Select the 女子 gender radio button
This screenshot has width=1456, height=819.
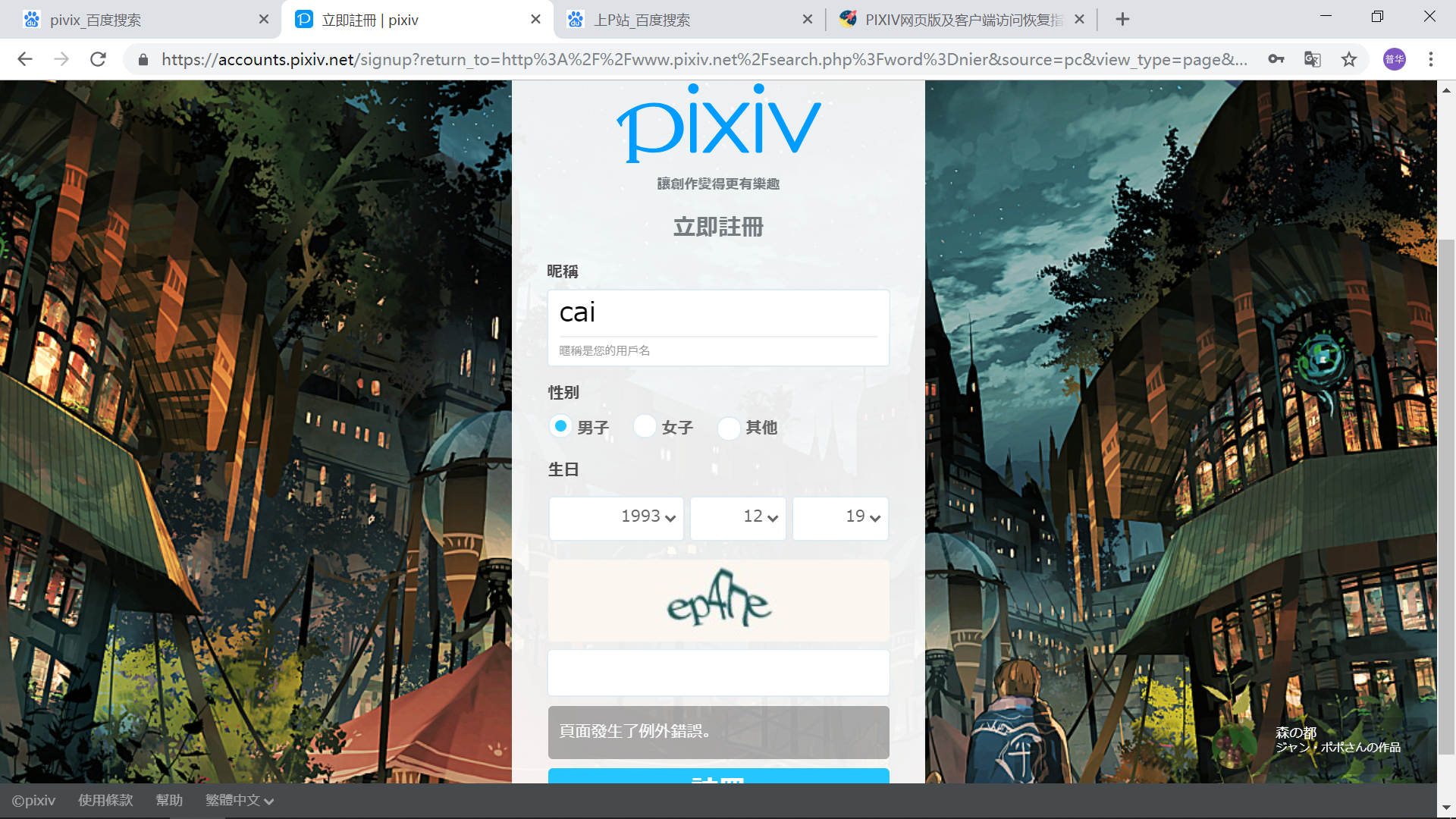645,426
